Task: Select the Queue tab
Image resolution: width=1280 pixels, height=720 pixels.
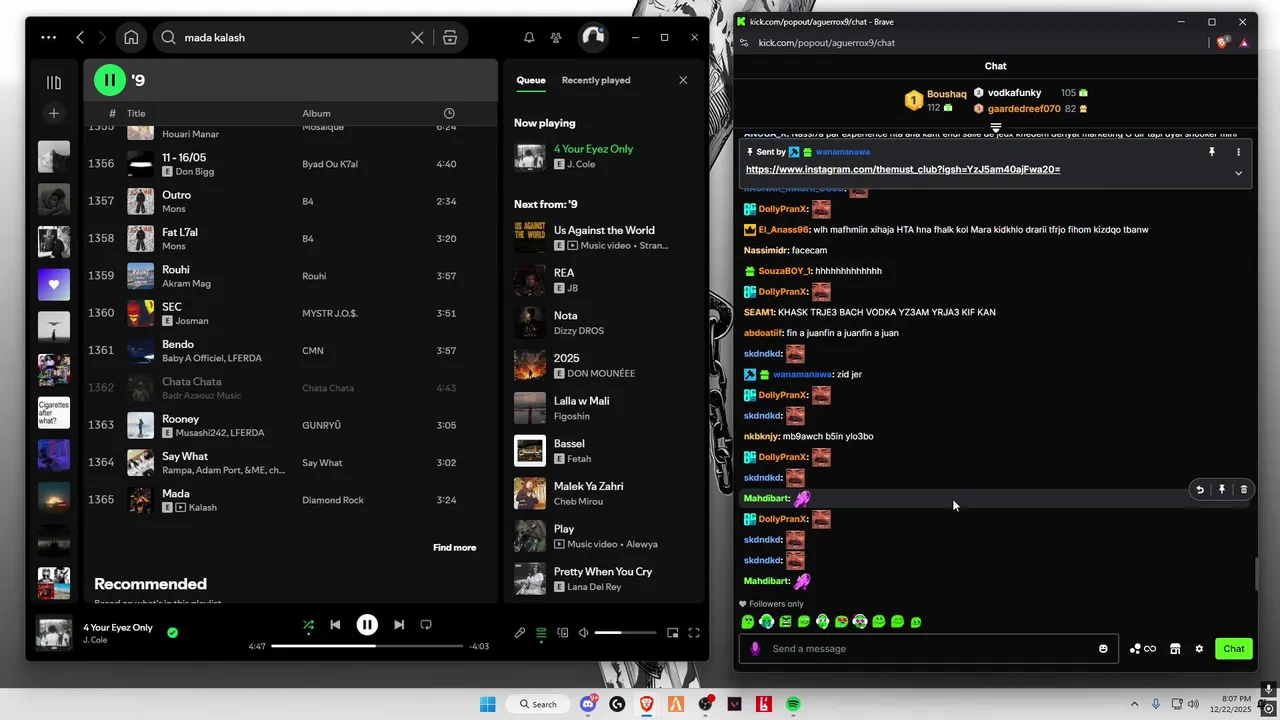Action: (531, 80)
